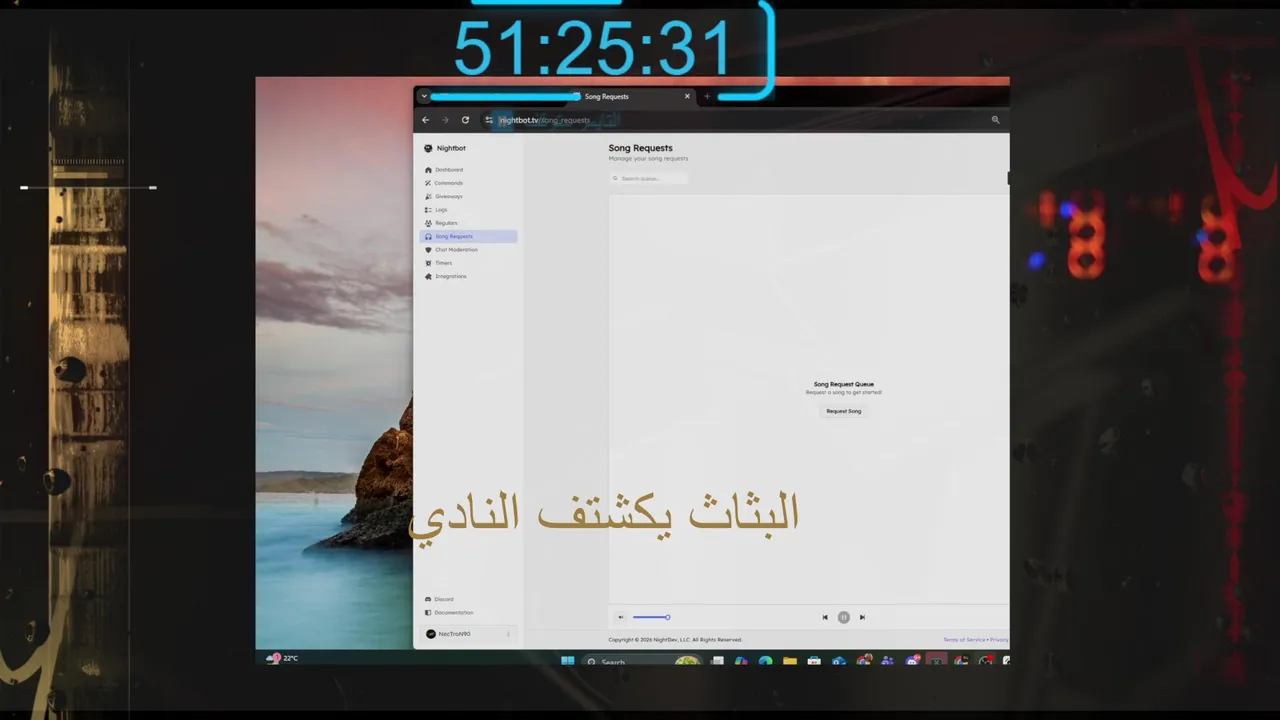Click the Request Song button
The width and height of the screenshot is (1280, 720).
click(844, 411)
